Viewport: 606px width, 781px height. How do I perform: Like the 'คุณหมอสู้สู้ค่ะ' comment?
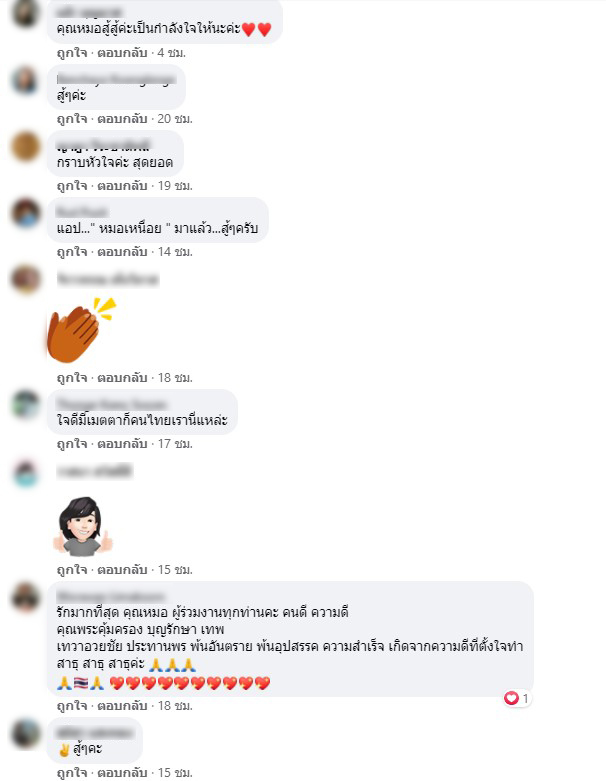(x=72, y=53)
